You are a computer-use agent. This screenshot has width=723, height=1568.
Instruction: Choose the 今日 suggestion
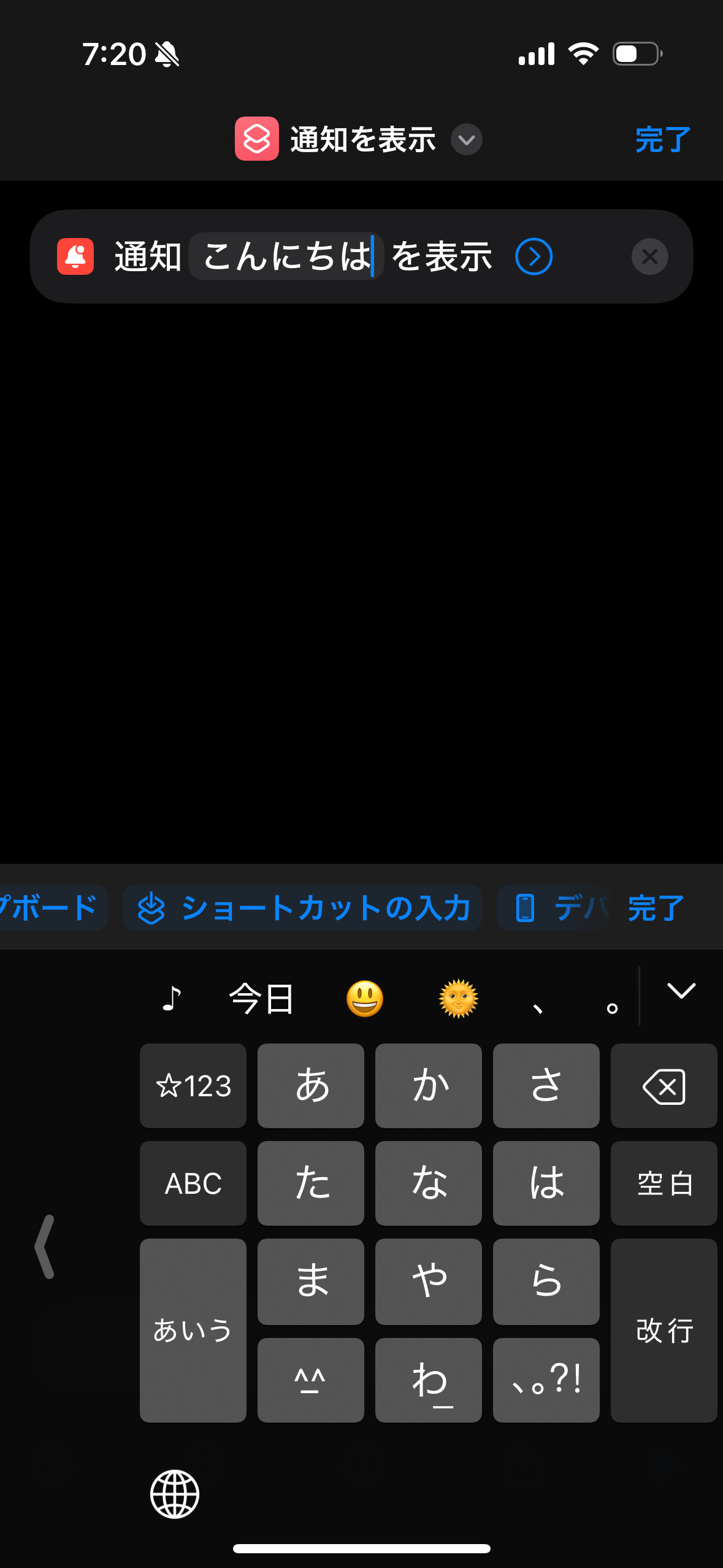point(262,998)
